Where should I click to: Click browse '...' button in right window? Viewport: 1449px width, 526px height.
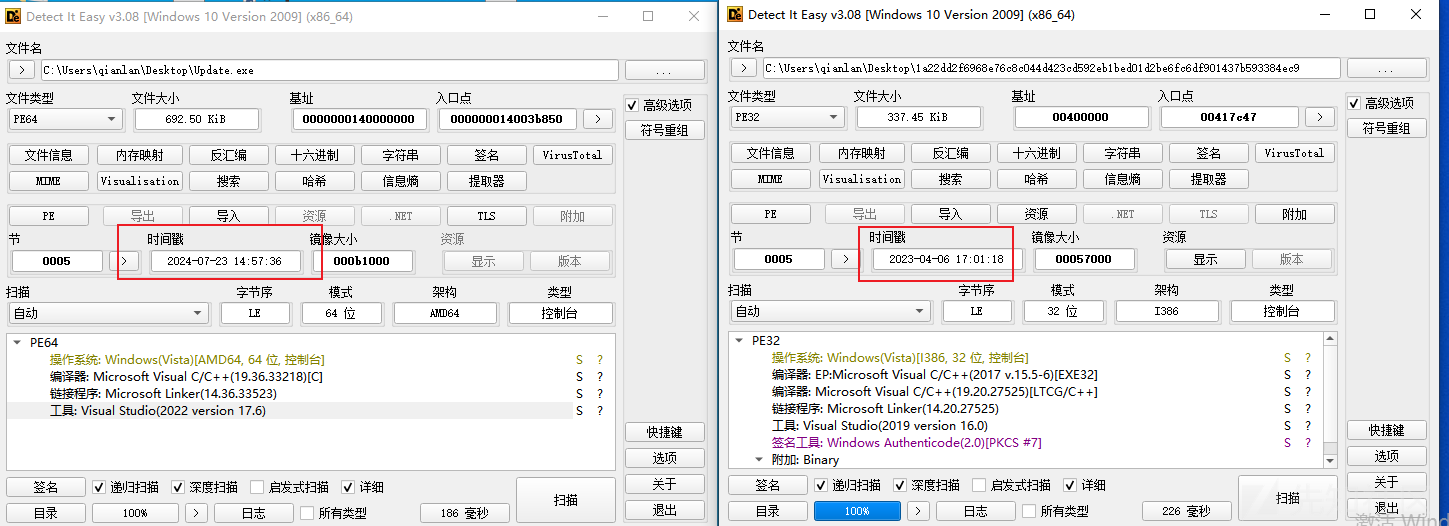(1386, 68)
